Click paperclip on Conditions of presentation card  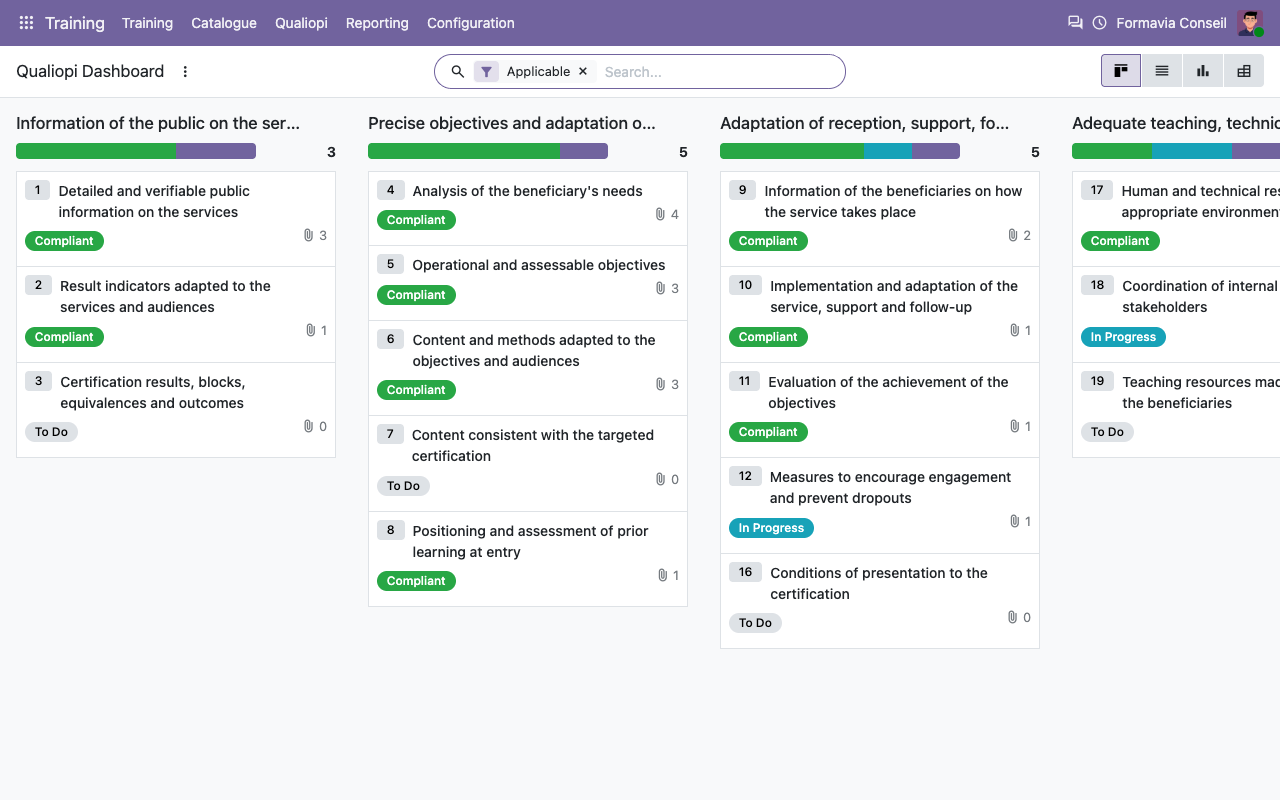(x=1013, y=617)
